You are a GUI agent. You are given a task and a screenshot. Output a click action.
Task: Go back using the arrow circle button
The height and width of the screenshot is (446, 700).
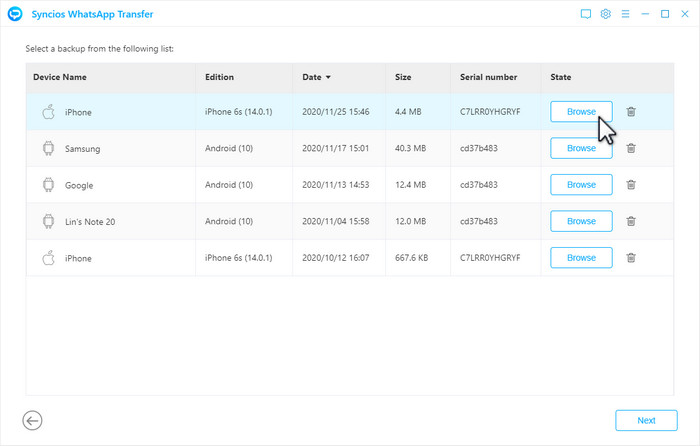pyautogui.click(x=32, y=421)
